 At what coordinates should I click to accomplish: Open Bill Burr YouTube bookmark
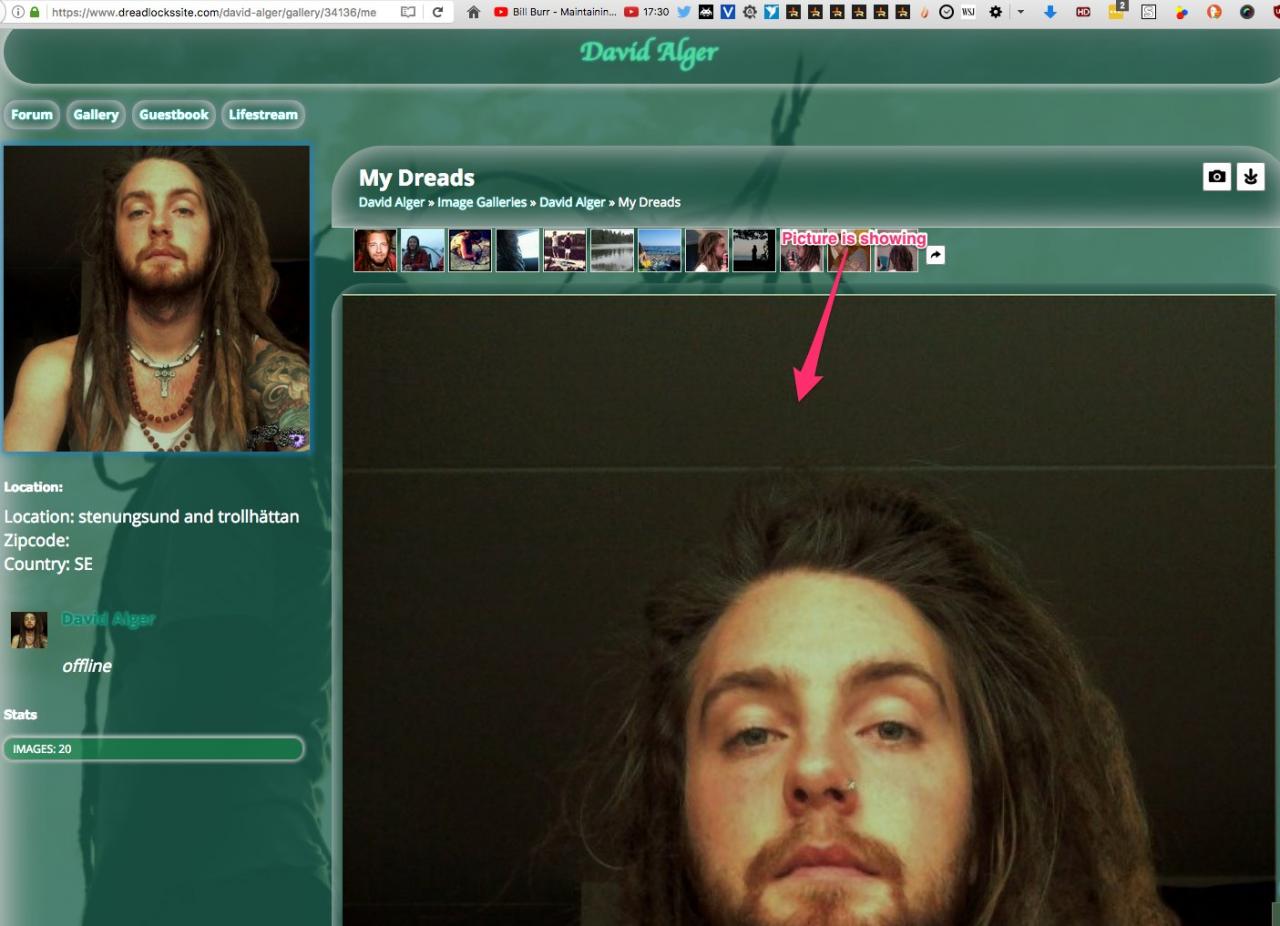555,12
